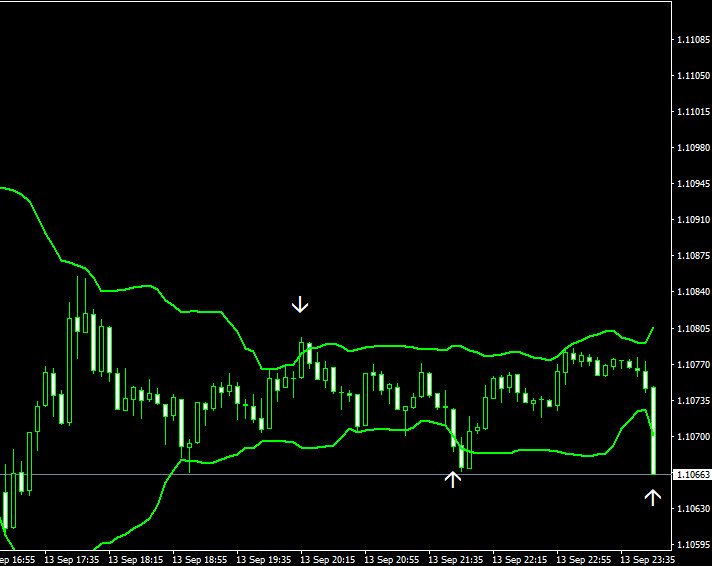Click the 1.10840 price scale label
This screenshot has width=712, height=566.
click(693, 292)
